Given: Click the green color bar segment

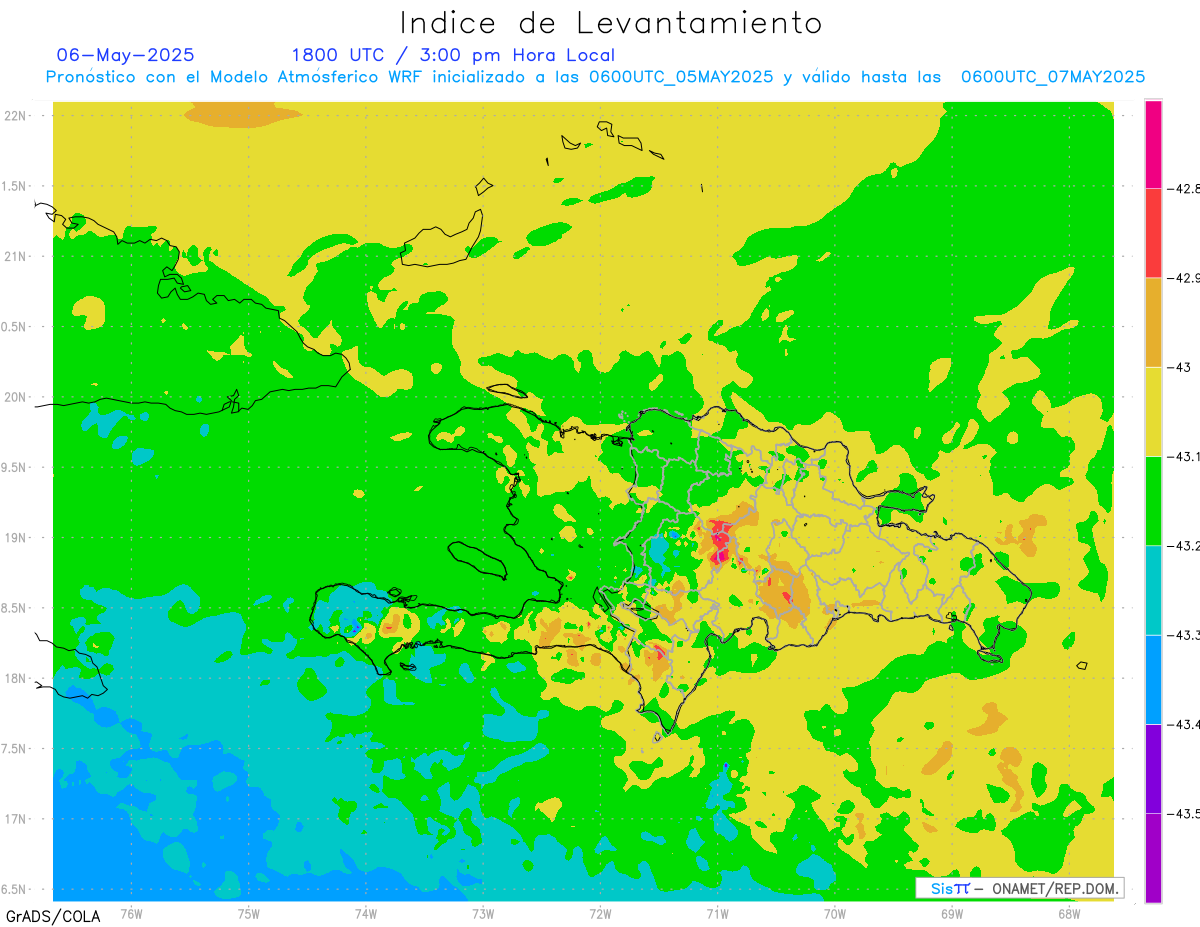Looking at the screenshot, I should tap(1153, 500).
